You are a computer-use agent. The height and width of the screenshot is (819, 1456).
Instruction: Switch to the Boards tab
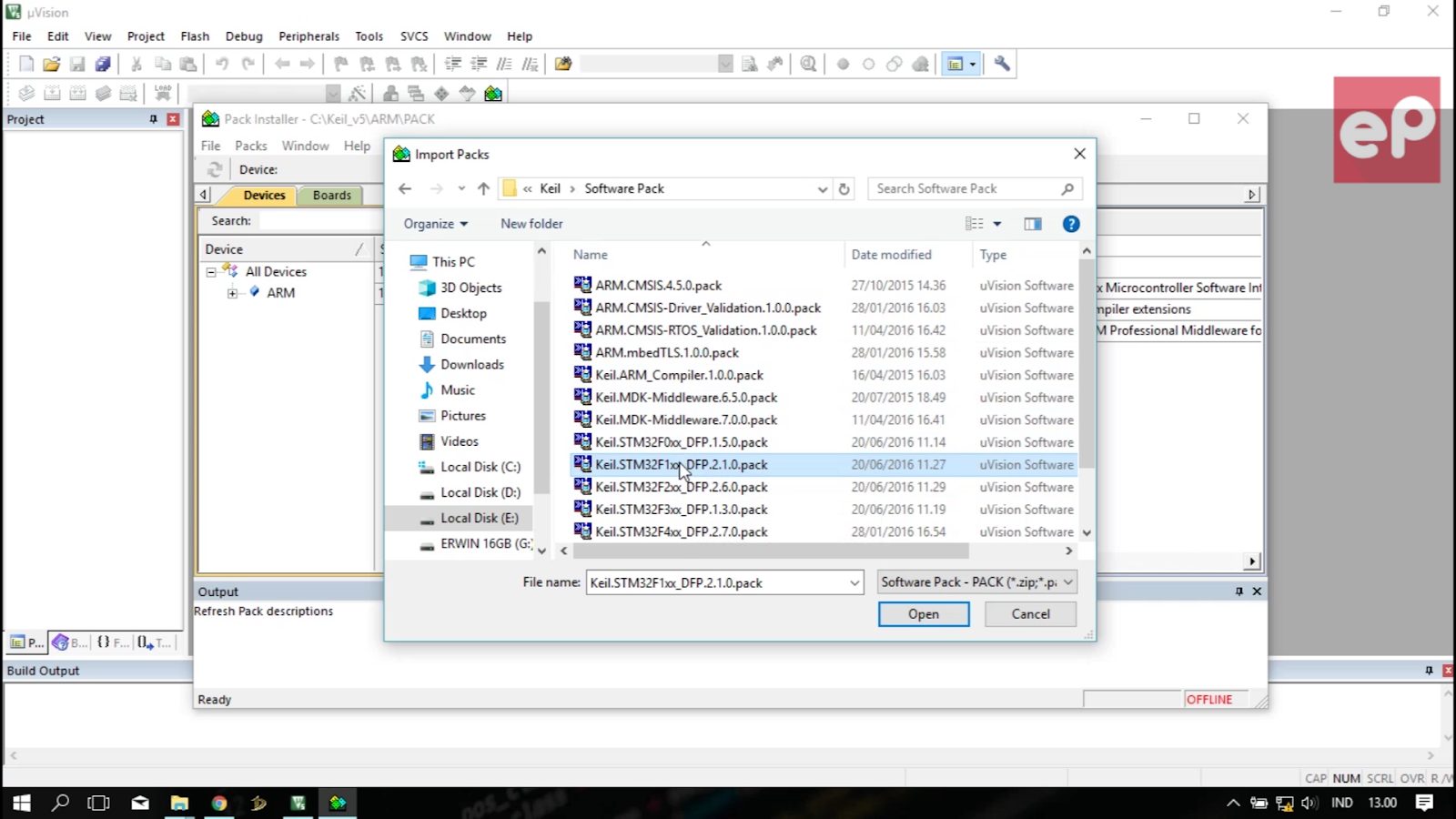click(332, 195)
